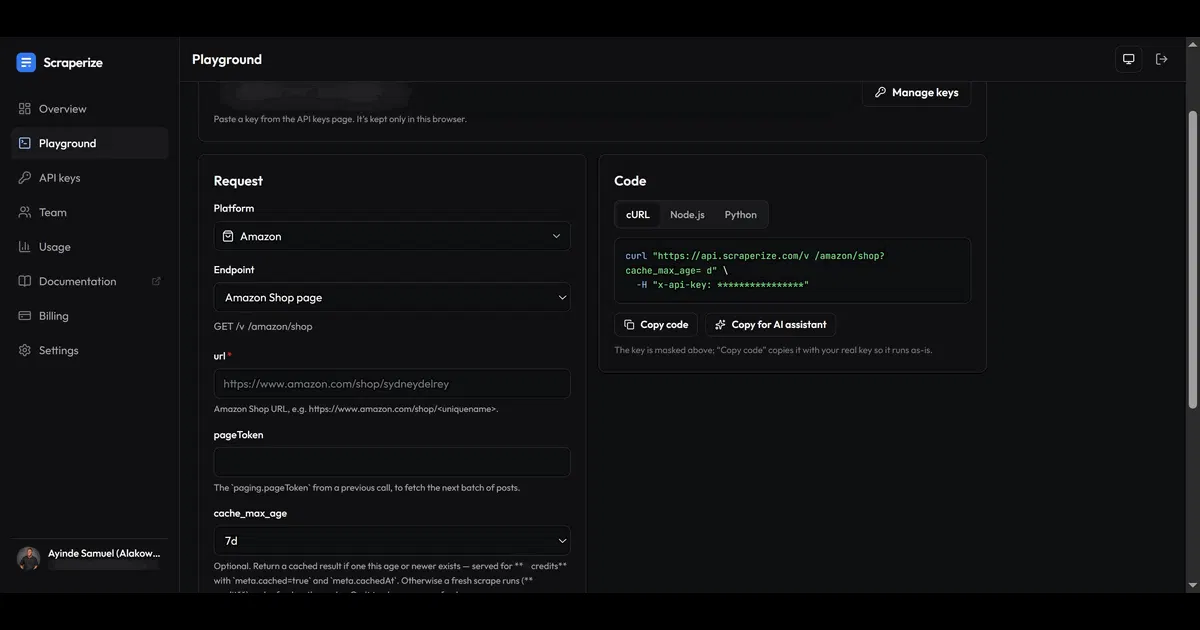Click the "Paste a key from the API keys page" hint

click(x=340, y=119)
